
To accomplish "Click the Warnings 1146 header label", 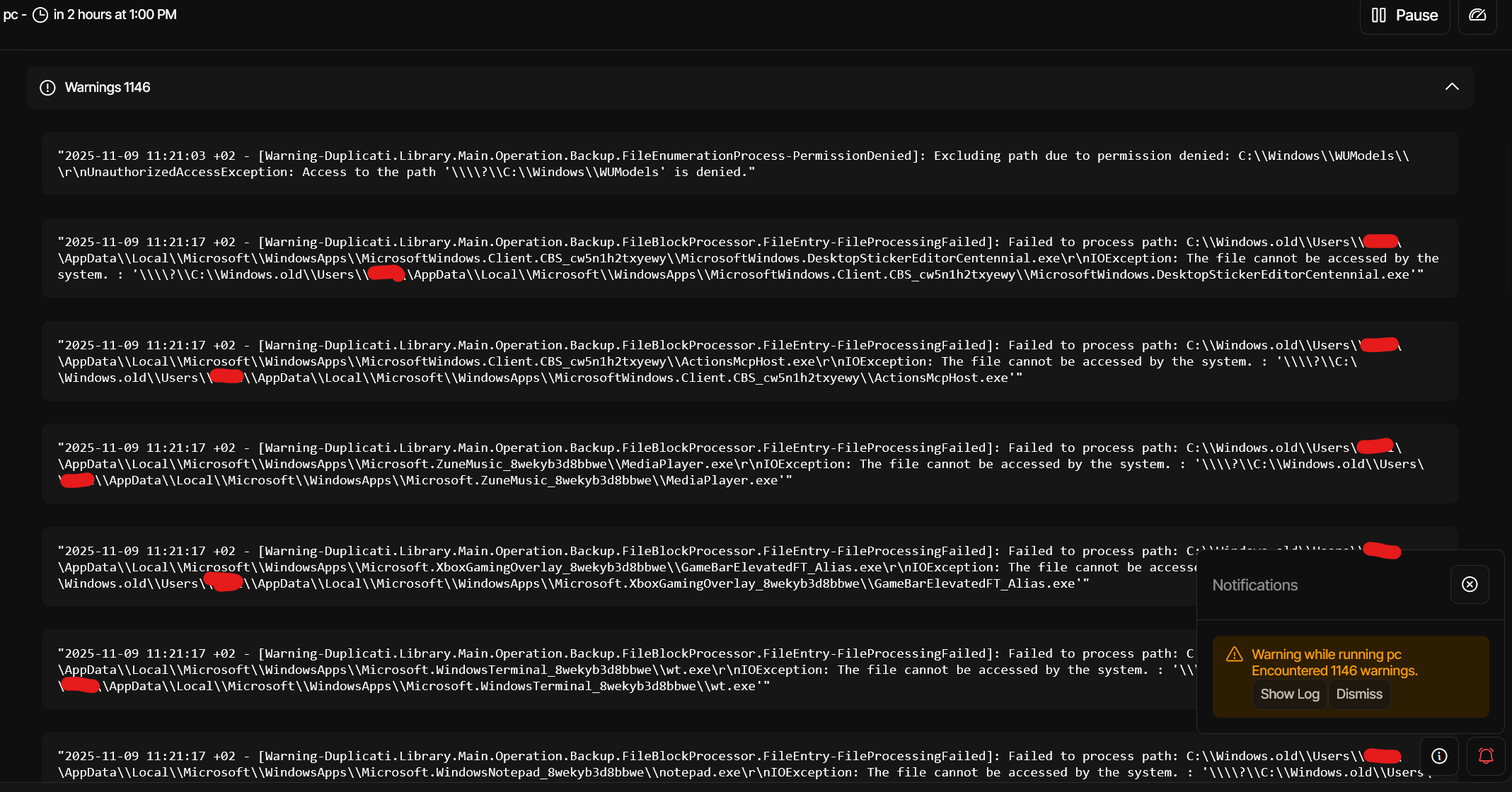I will (108, 88).
